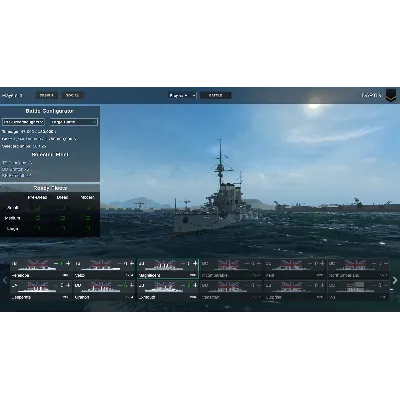Screen dimensions: 400x400
Task: Click plus on the highlighted third top-row card
Action: coord(195,263)
